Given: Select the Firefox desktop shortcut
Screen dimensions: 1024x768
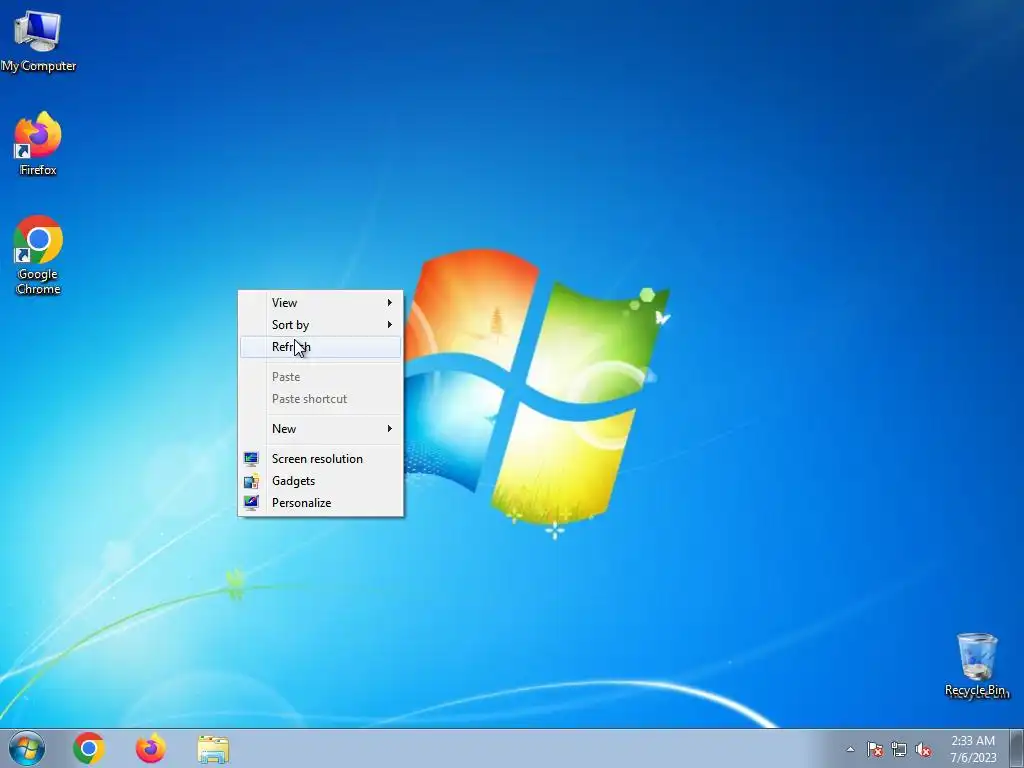Looking at the screenshot, I should click(x=38, y=144).
